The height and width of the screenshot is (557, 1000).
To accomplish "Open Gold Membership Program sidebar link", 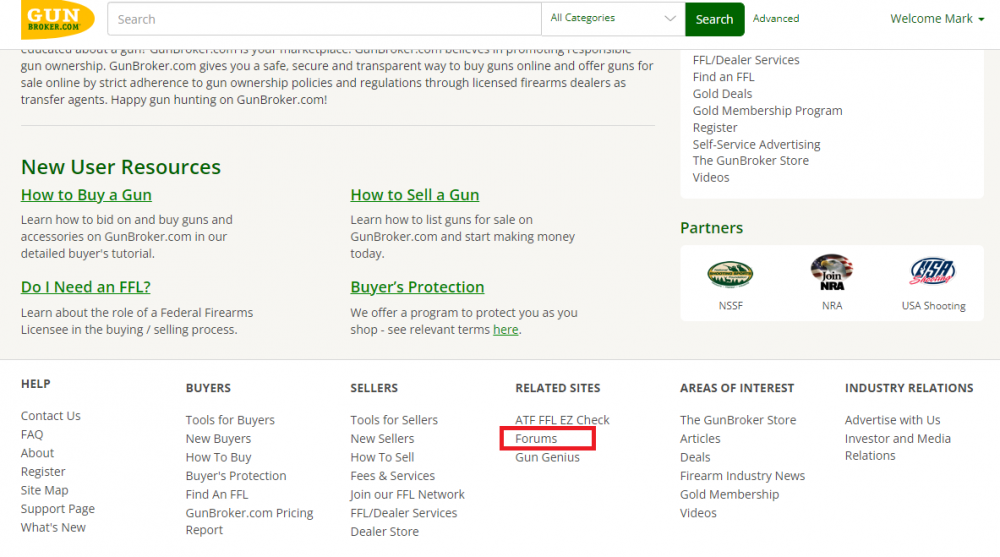I will 767,110.
